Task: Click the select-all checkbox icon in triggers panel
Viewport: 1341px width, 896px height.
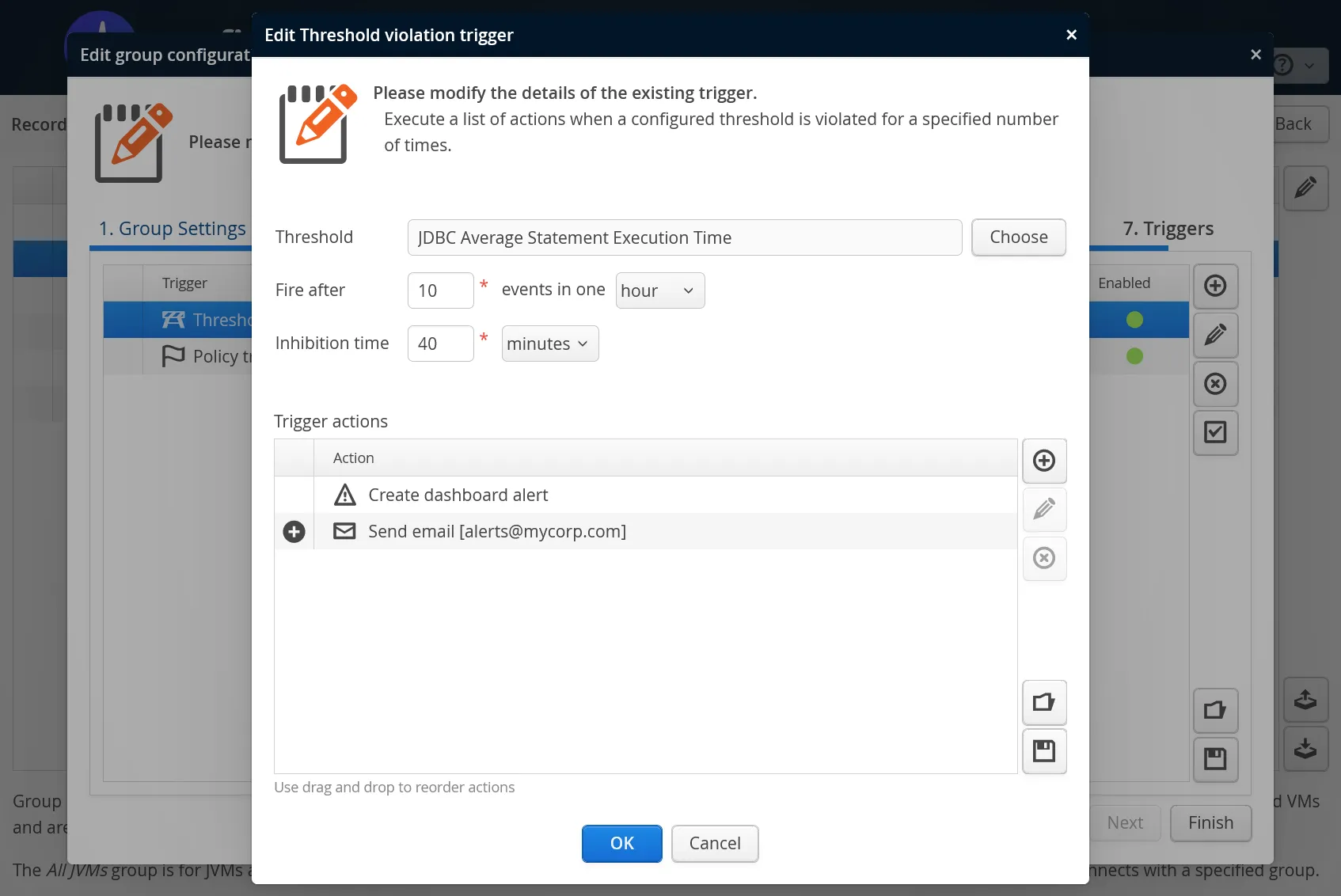Action: 1216,433
